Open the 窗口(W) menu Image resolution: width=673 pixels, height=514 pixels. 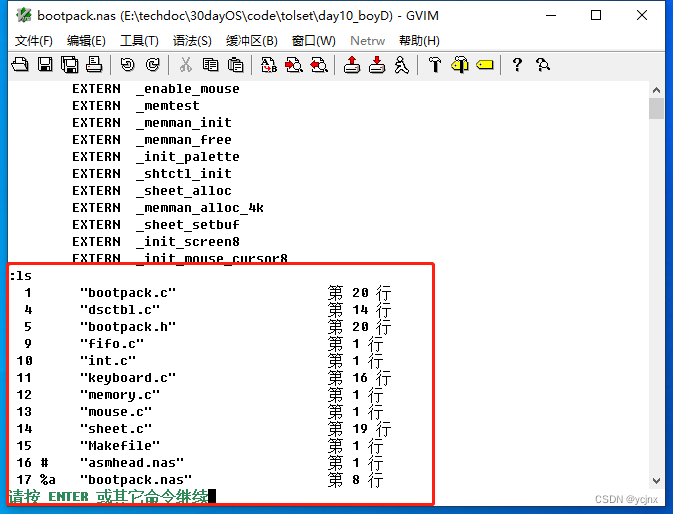point(313,41)
